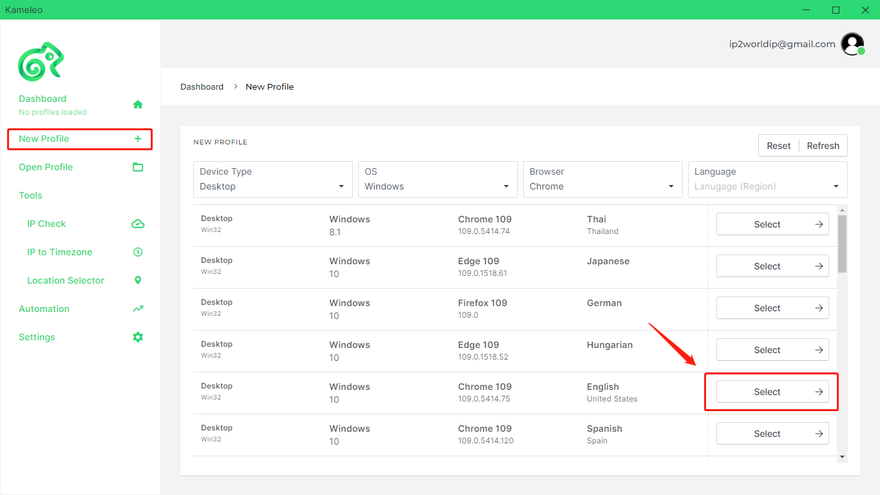Click the Location Selector pin icon

pyautogui.click(x=138, y=280)
